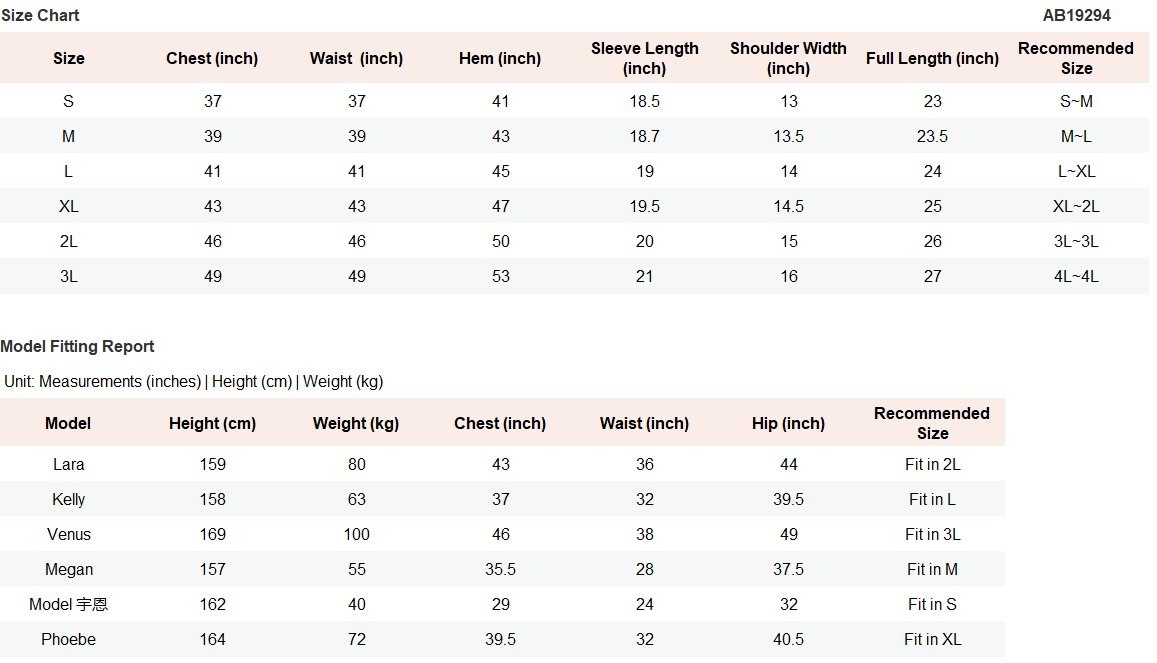Click the Shoulder Width column header

788,58
